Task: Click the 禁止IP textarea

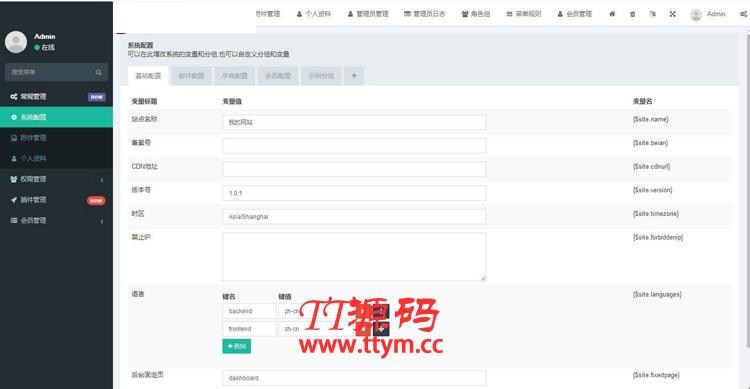Action: click(354, 257)
